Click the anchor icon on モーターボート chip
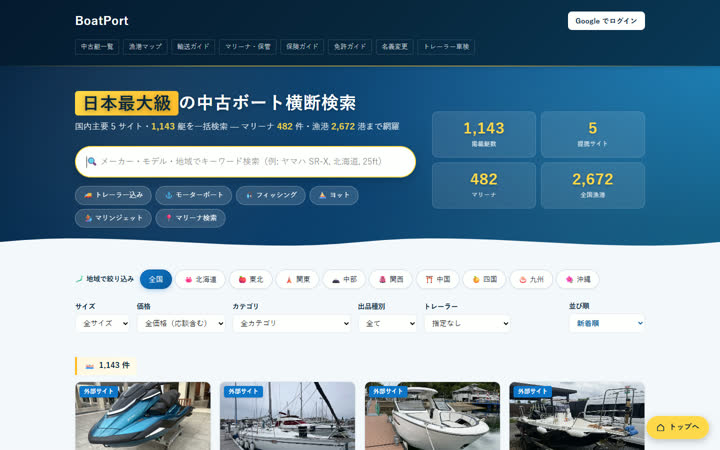720x450 pixels. pyautogui.click(x=169, y=195)
